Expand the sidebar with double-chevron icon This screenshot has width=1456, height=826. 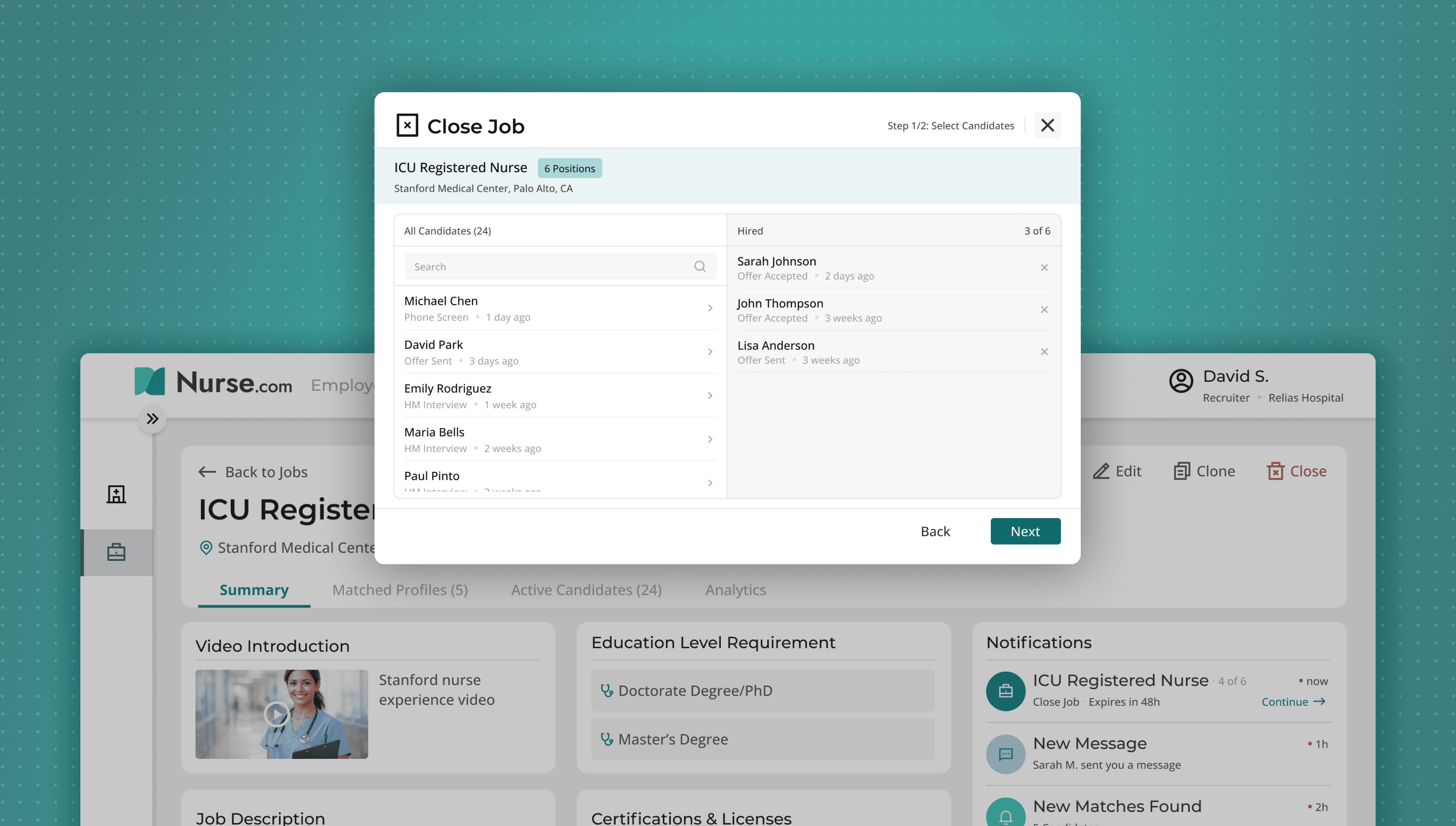[x=152, y=419]
